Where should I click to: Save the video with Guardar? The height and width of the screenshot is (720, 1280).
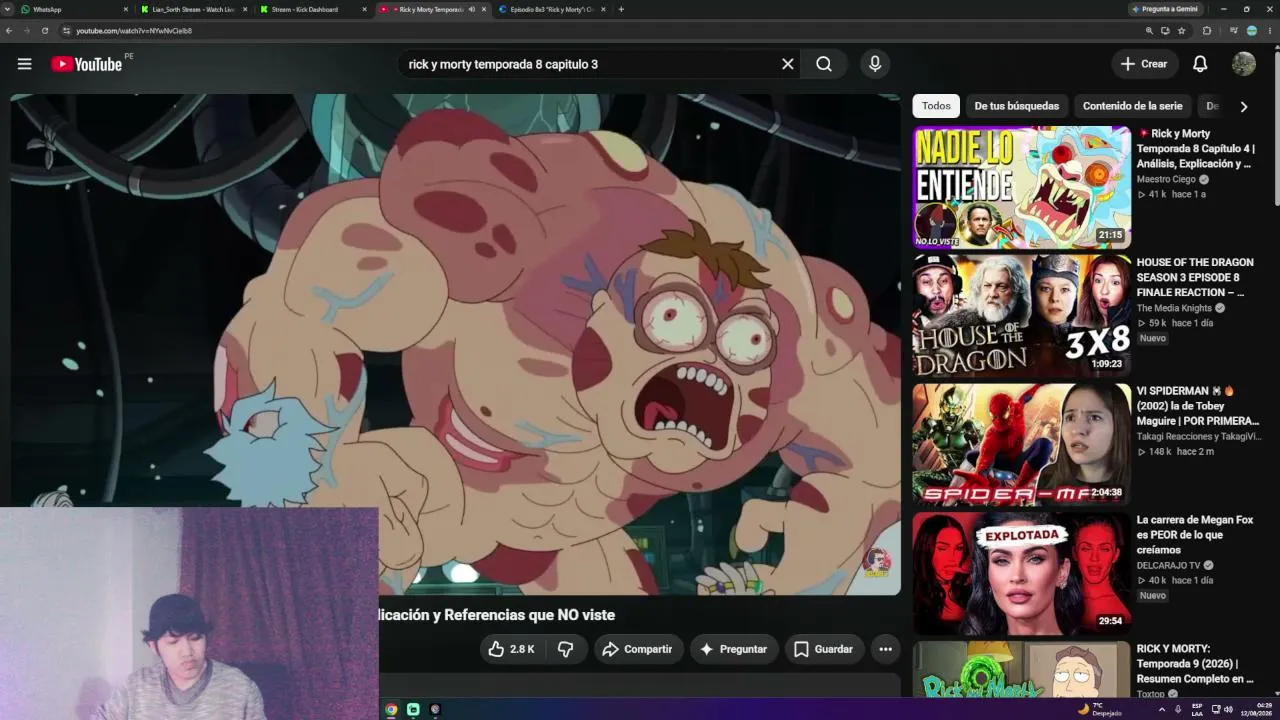[x=823, y=649]
